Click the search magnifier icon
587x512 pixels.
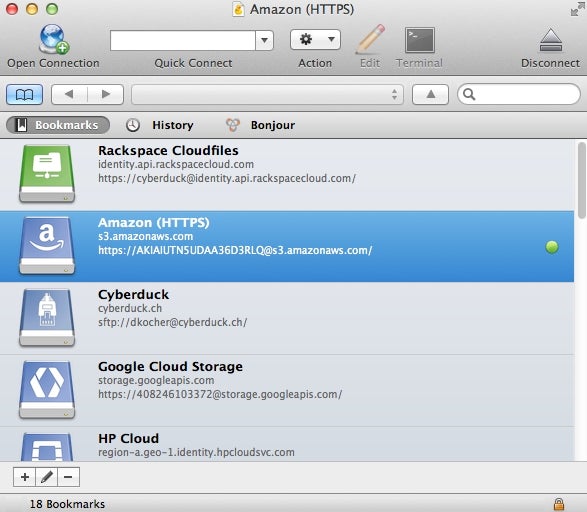469,94
